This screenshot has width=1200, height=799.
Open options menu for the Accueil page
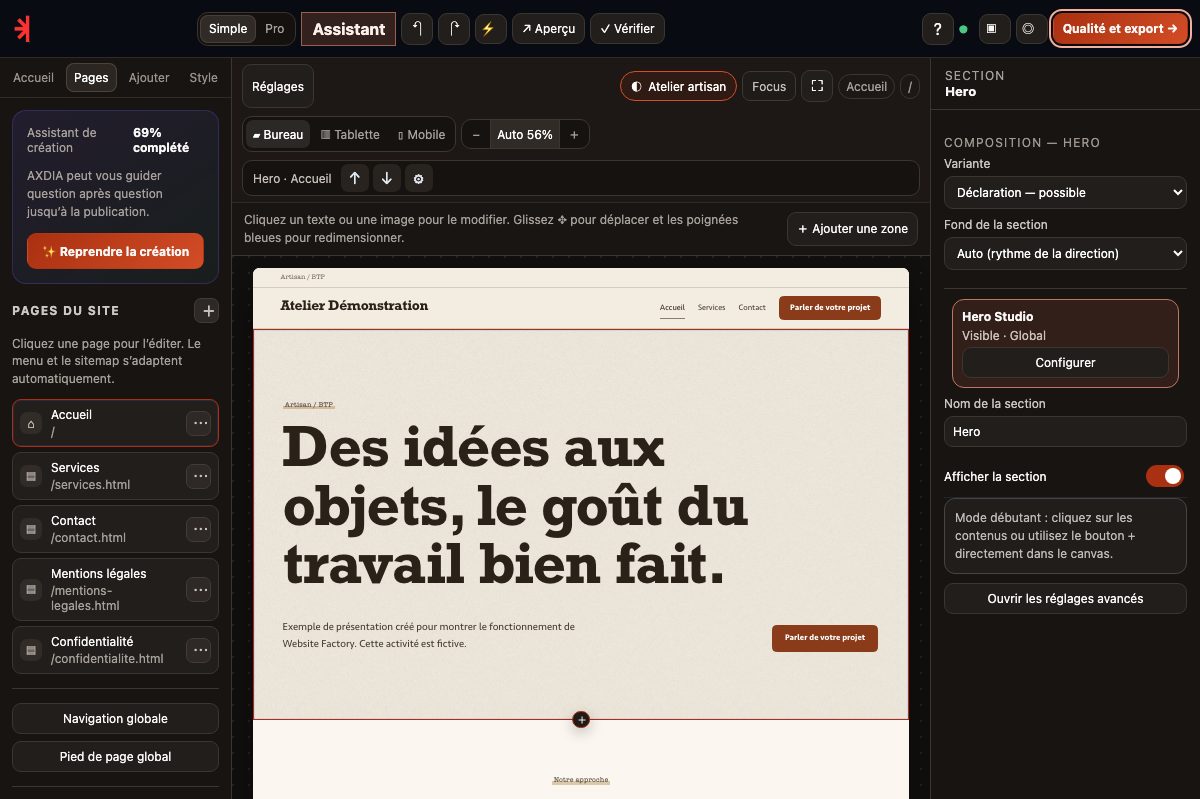point(200,424)
